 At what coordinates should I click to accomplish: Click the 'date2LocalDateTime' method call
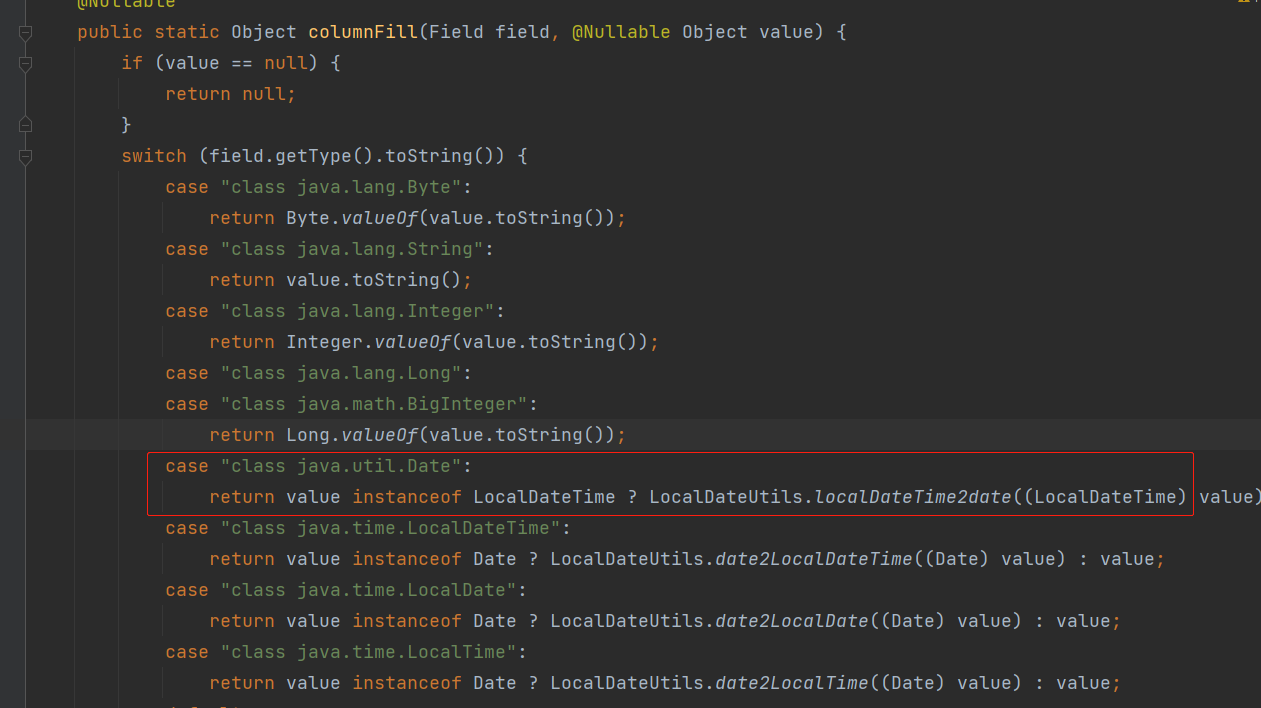click(814, 559)
